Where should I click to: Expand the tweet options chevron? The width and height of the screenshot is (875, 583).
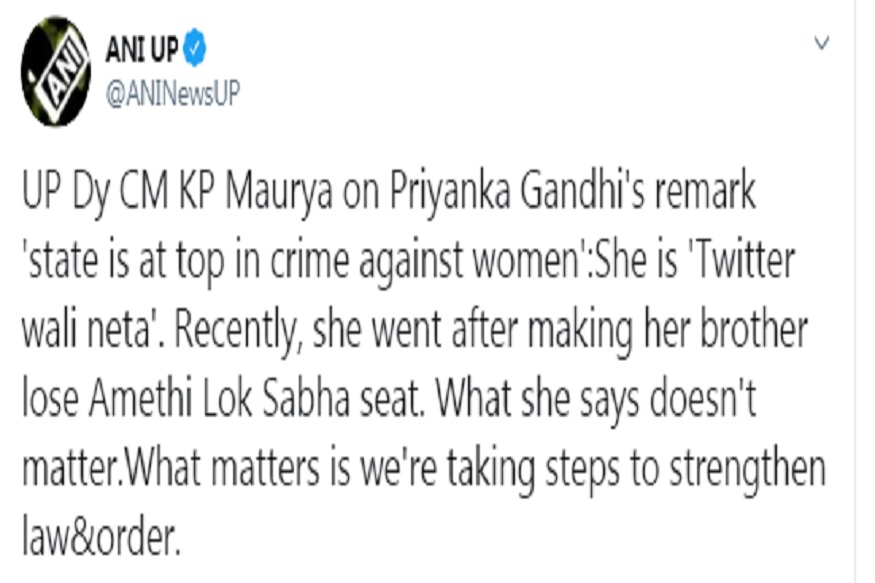[821, 43]
